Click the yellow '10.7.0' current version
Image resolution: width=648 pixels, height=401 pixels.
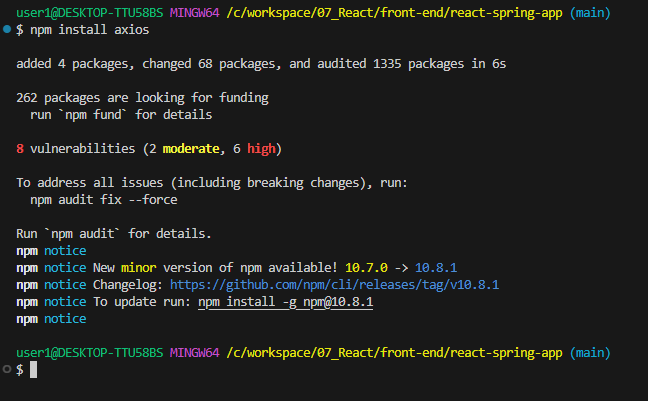click(366, 268)
